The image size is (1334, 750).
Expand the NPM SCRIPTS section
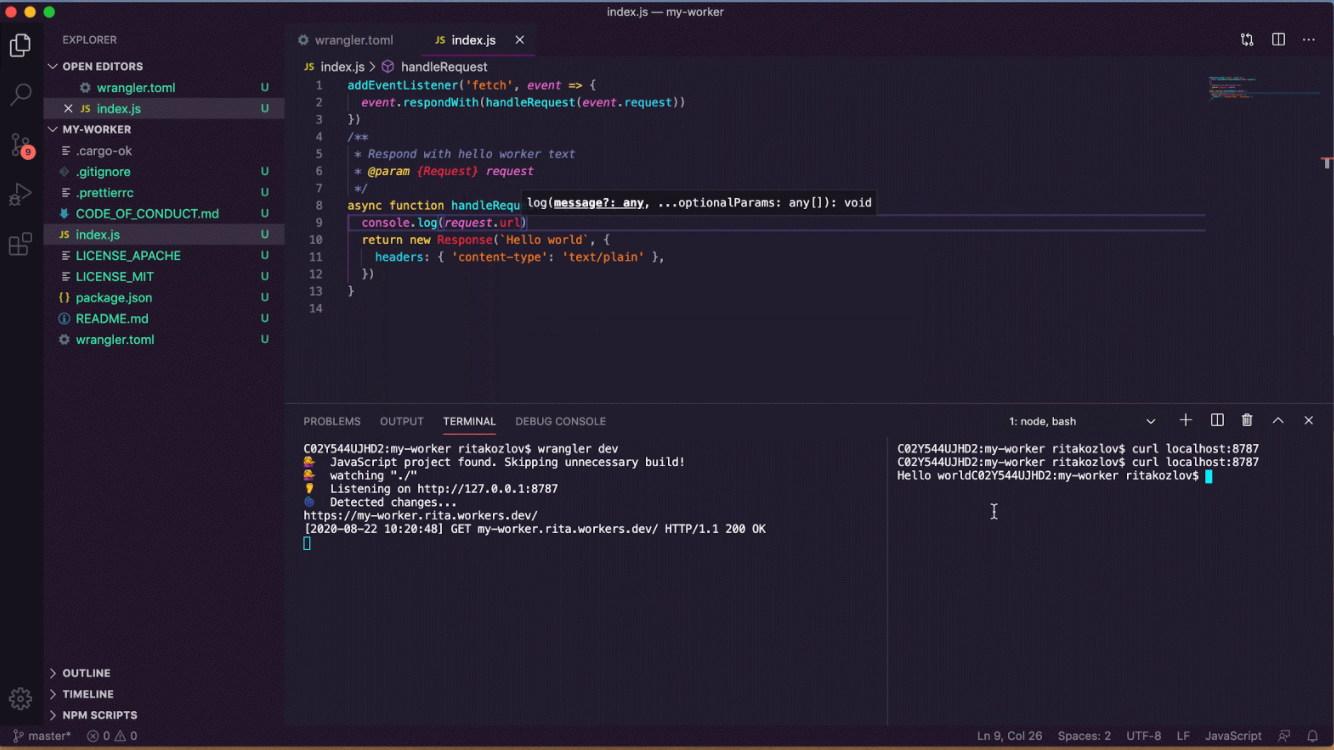[99, 715]
